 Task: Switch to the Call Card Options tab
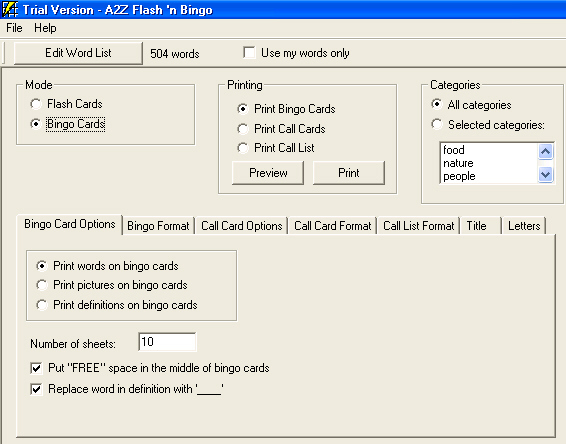(241, 226)
